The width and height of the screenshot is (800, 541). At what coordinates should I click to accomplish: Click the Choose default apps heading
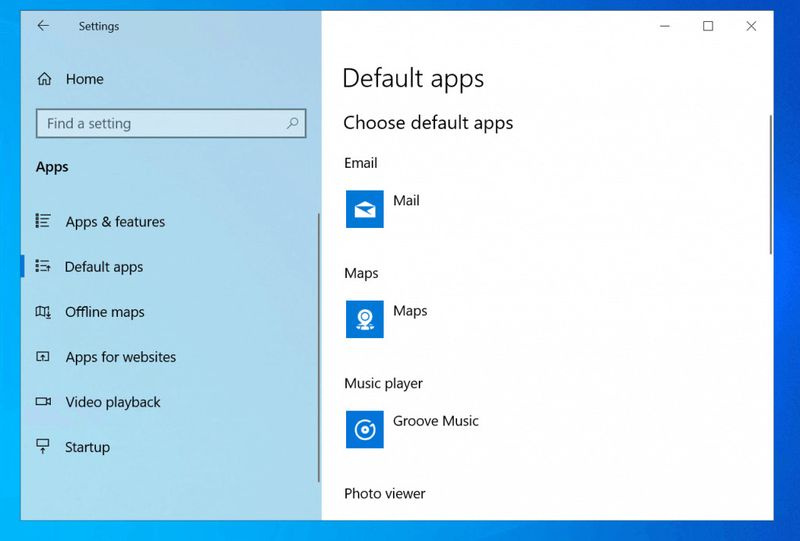tap(428, 123)
